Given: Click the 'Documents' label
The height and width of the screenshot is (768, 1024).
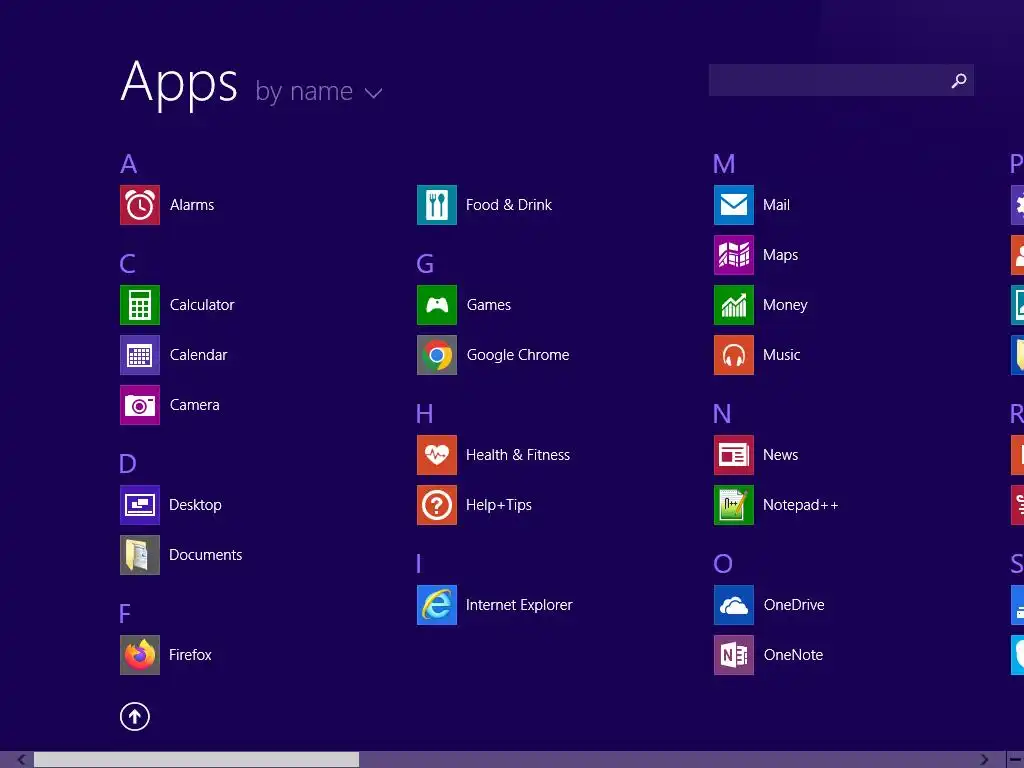Looking at the screenshot, I should tap(206, 555).
